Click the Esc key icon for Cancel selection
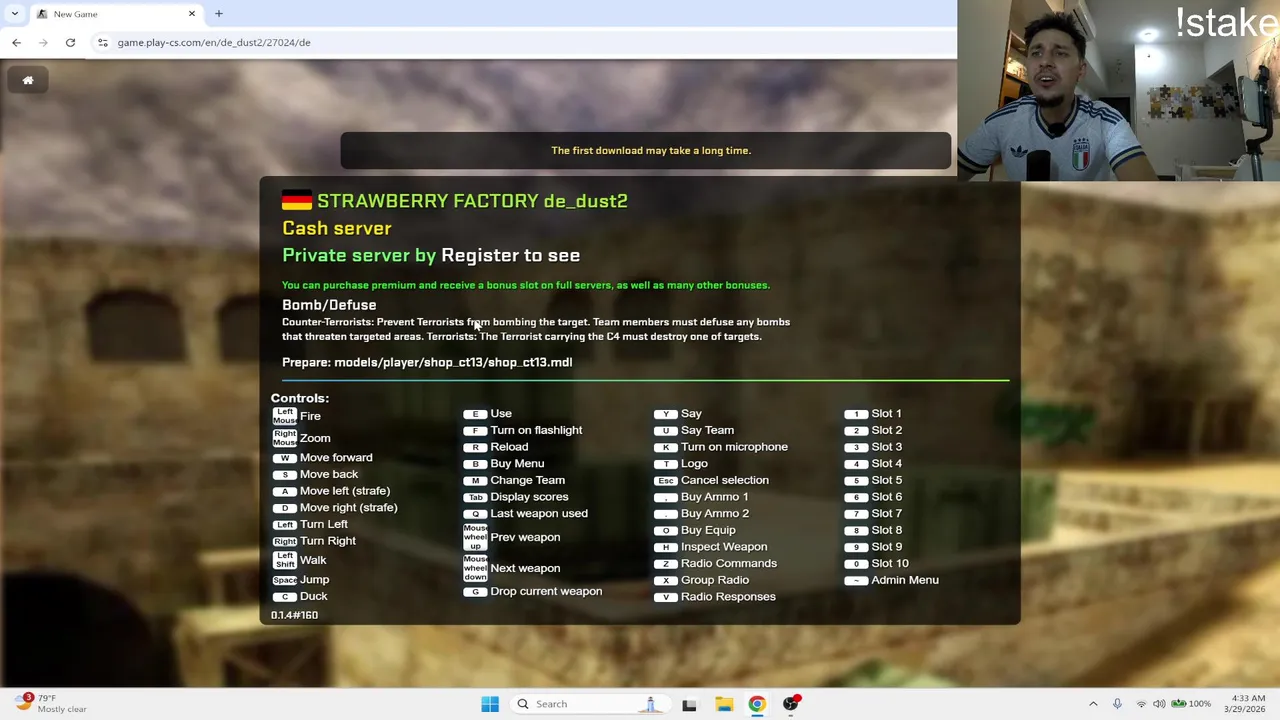 tap(665, 480)
